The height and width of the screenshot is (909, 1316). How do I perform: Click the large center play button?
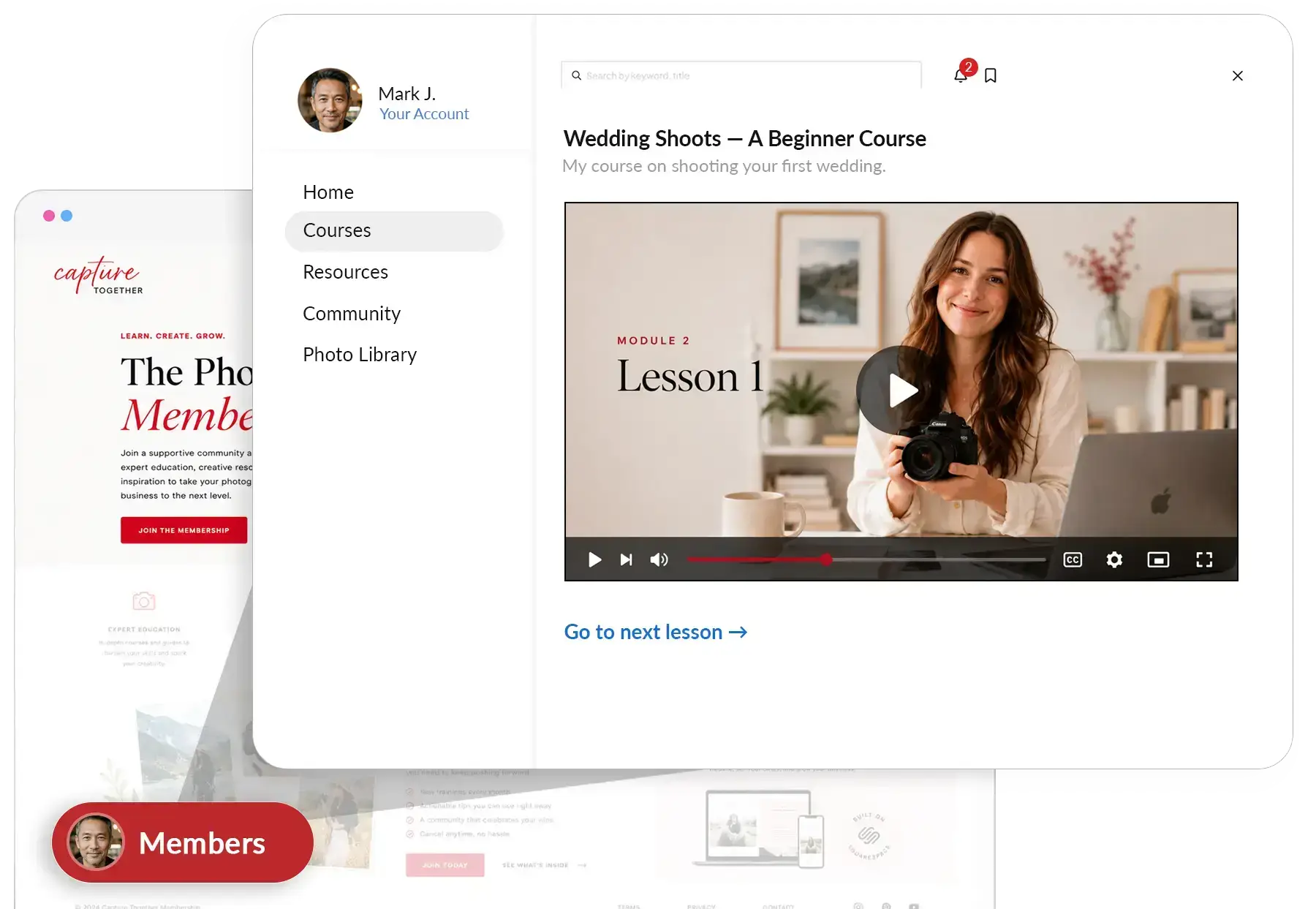click(901, 390)
